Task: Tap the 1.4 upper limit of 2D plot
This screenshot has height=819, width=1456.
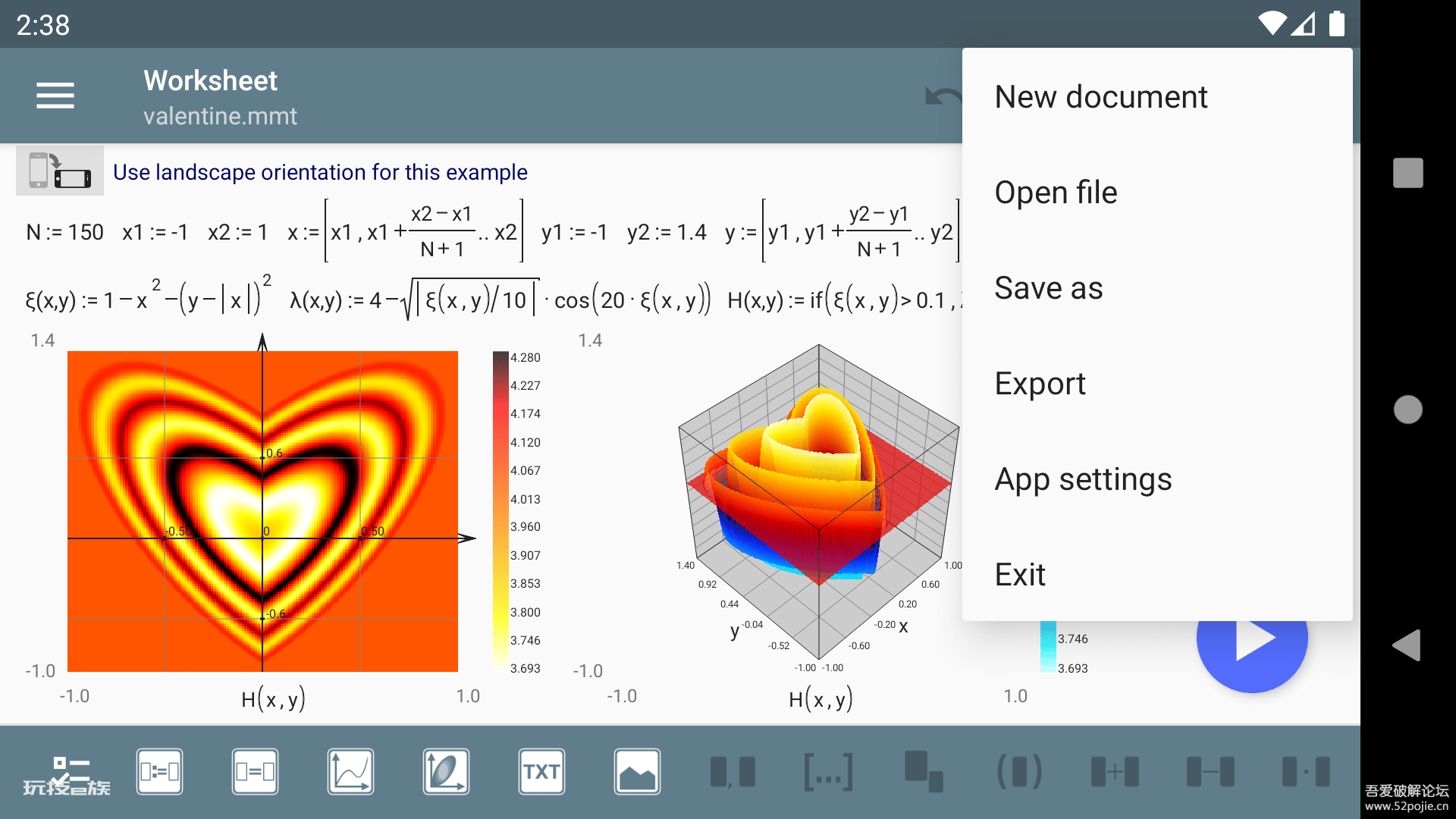Action: (x=42, y=340)
